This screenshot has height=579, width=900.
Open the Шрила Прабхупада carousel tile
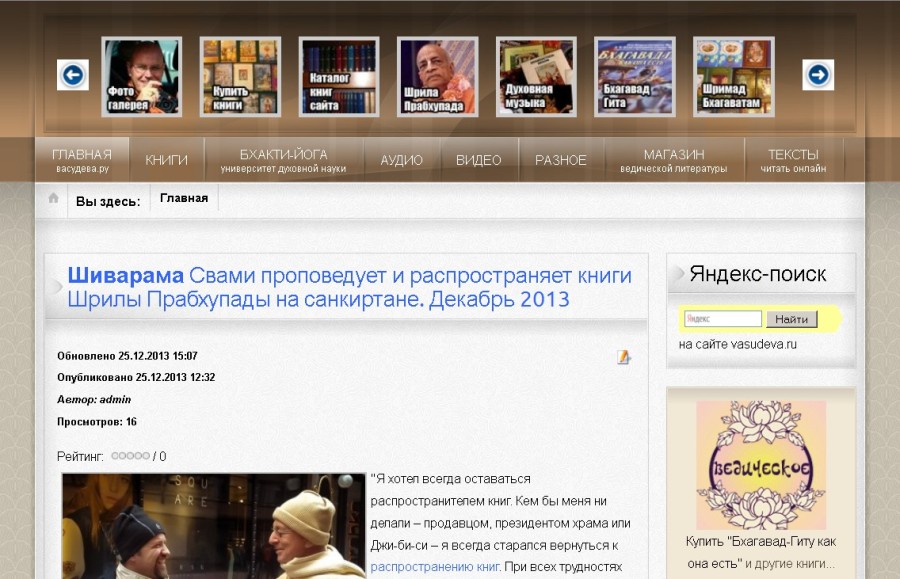point(437,77)
